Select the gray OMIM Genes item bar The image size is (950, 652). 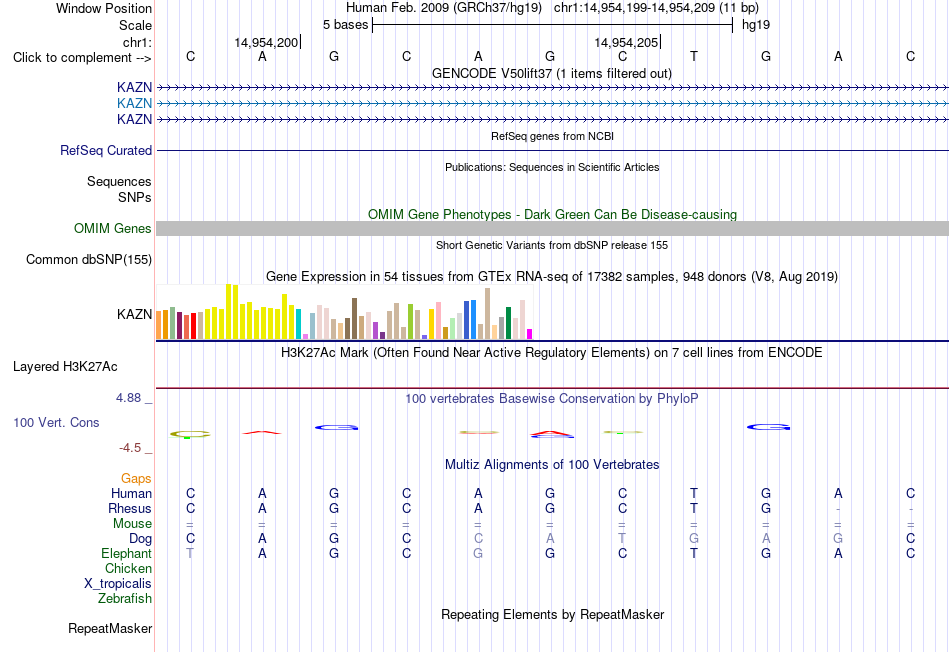(x=552, y=228)
